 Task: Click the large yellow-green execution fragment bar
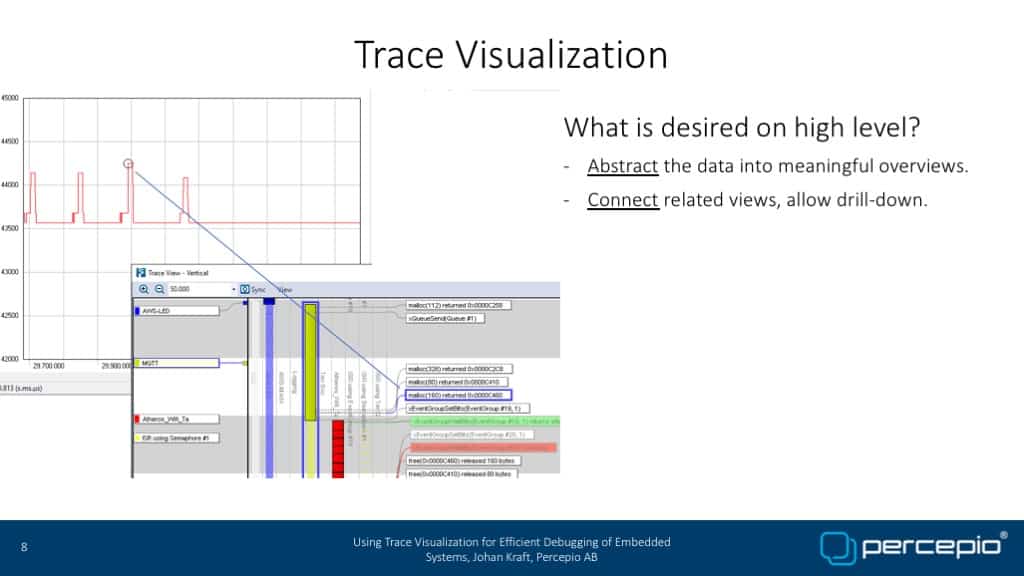[x=310, y=360]
